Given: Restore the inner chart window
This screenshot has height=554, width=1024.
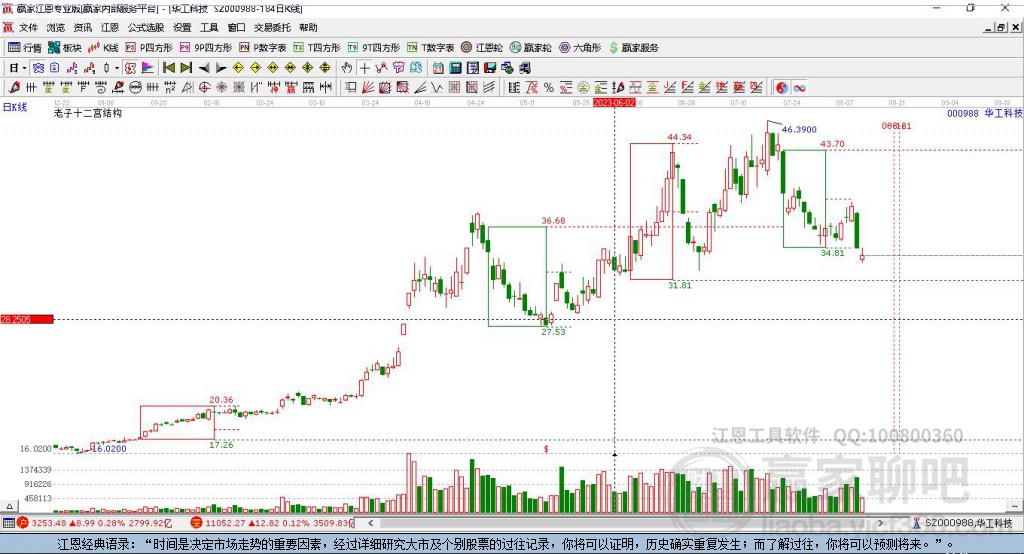Looking at the screenshot, I should tap(1001, 27).
